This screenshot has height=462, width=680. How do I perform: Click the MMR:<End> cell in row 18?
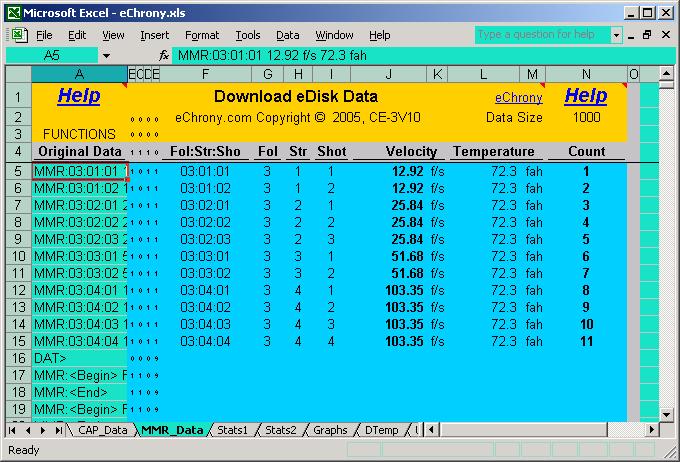click(x=79, y=392)
